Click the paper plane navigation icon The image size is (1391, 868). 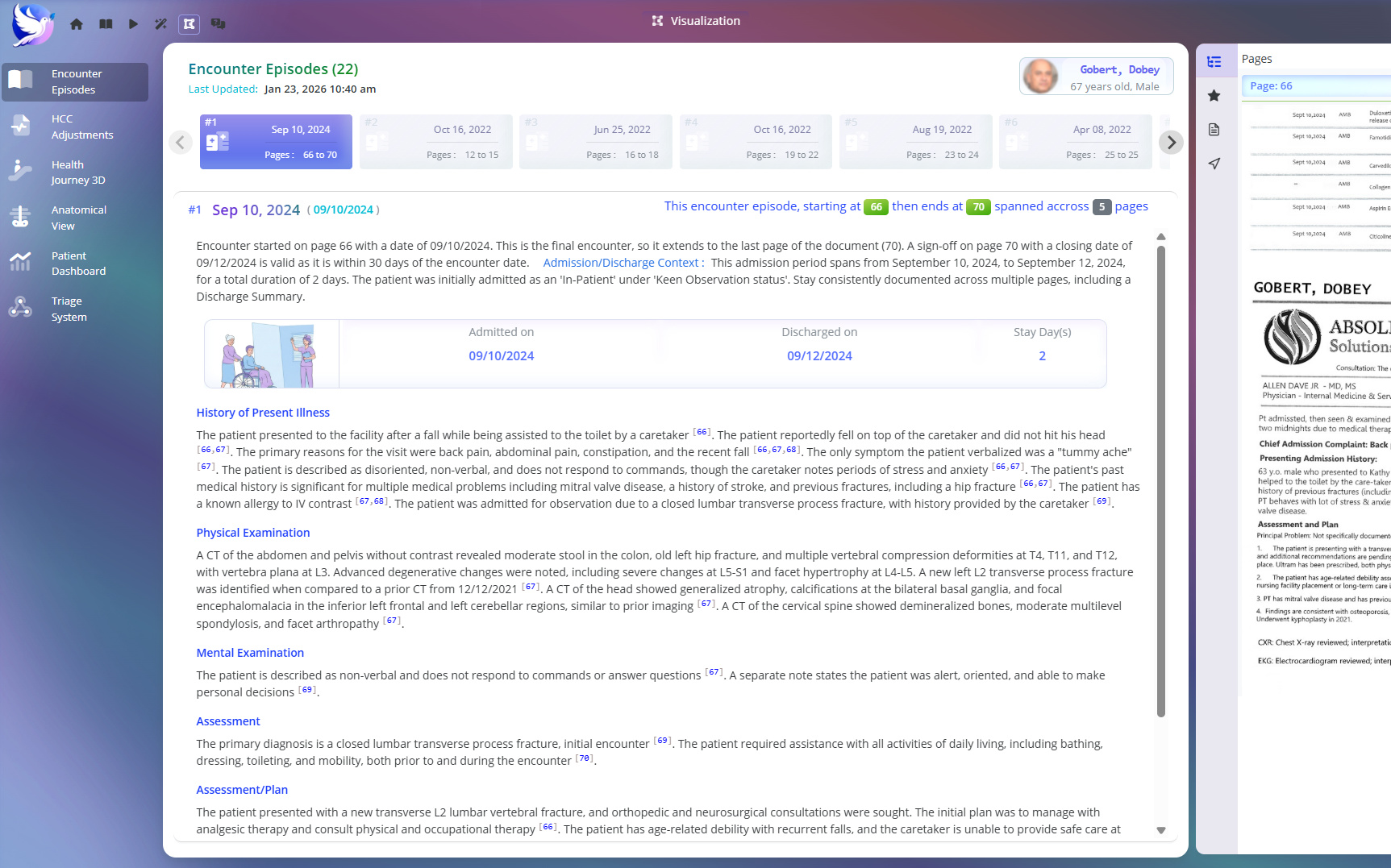[x=1214, y=164]
